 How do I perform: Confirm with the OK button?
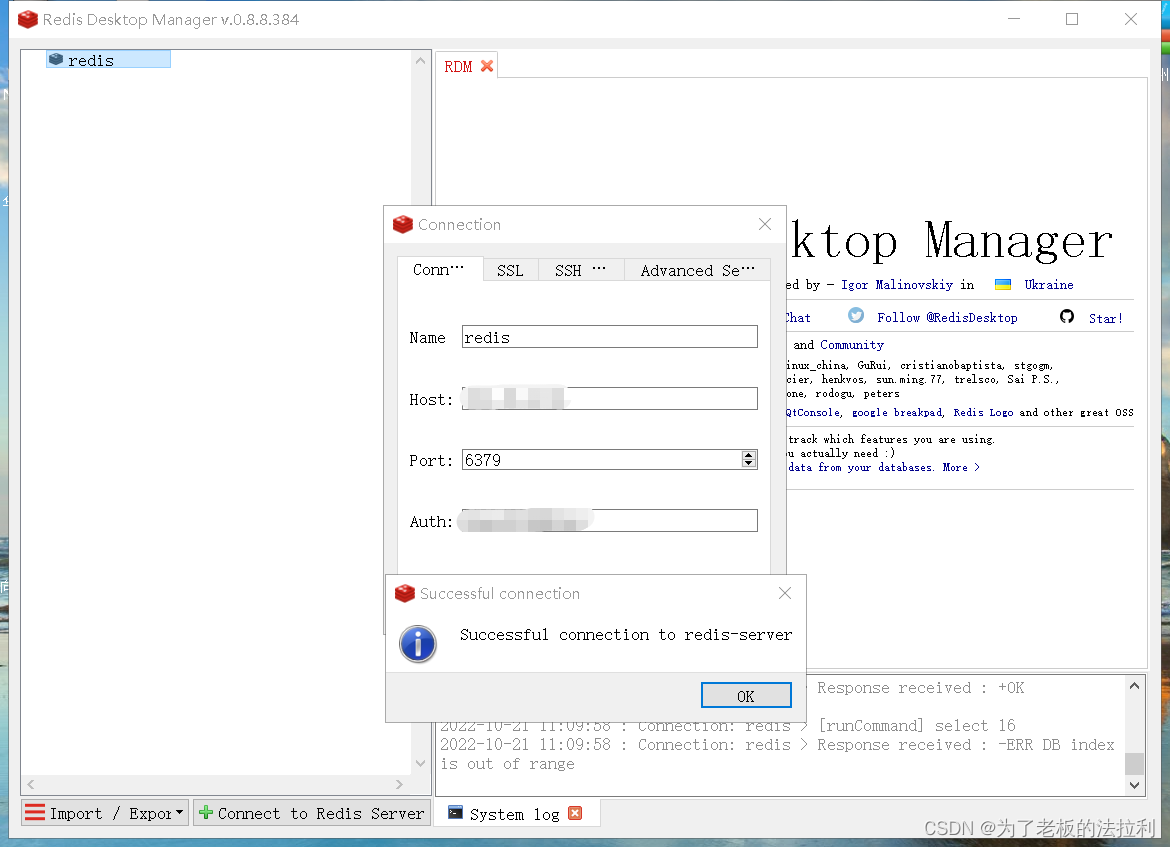click(x=746, y=696)
